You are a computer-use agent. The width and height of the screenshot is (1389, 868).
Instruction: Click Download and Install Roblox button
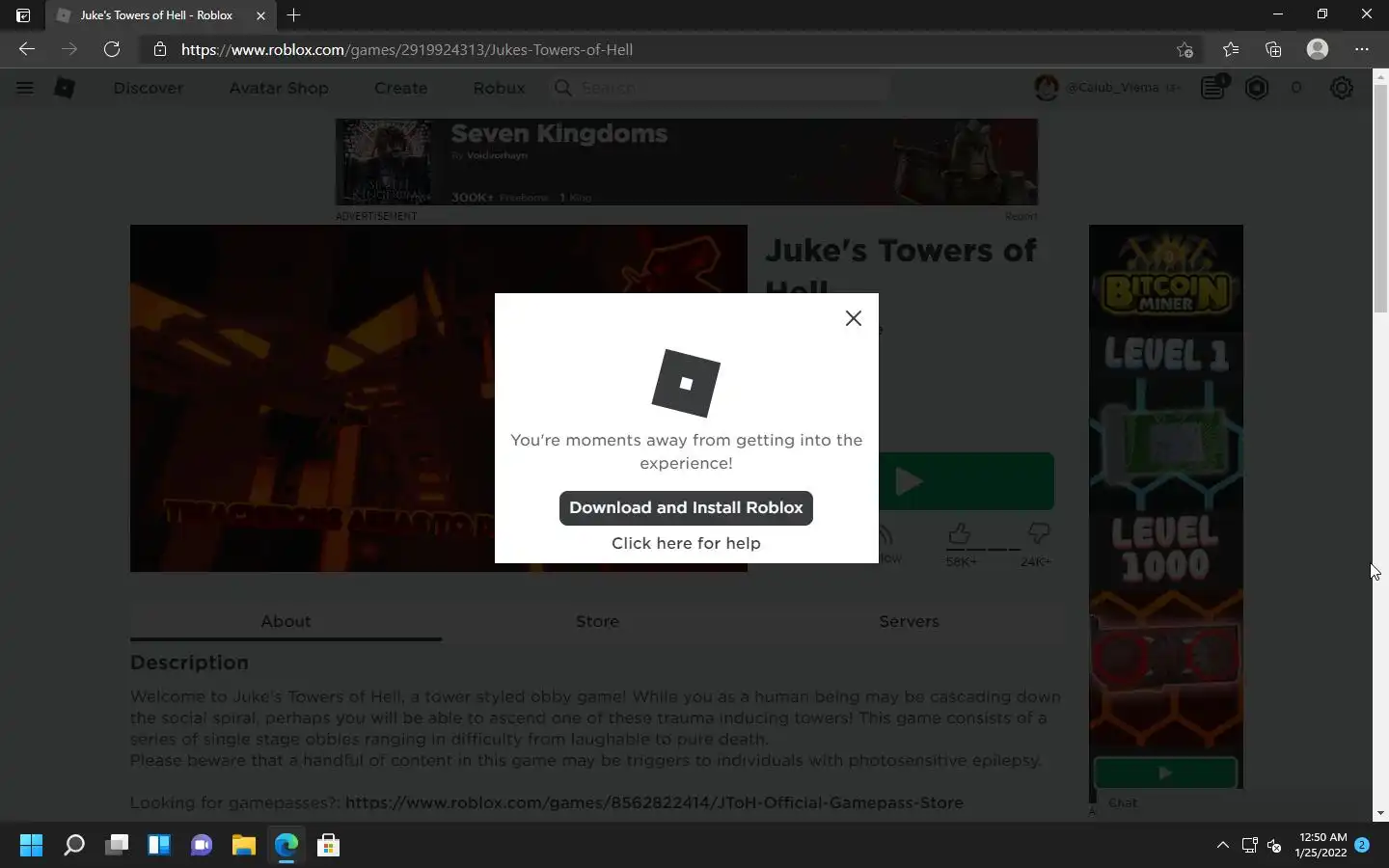[x=686, y=508]
